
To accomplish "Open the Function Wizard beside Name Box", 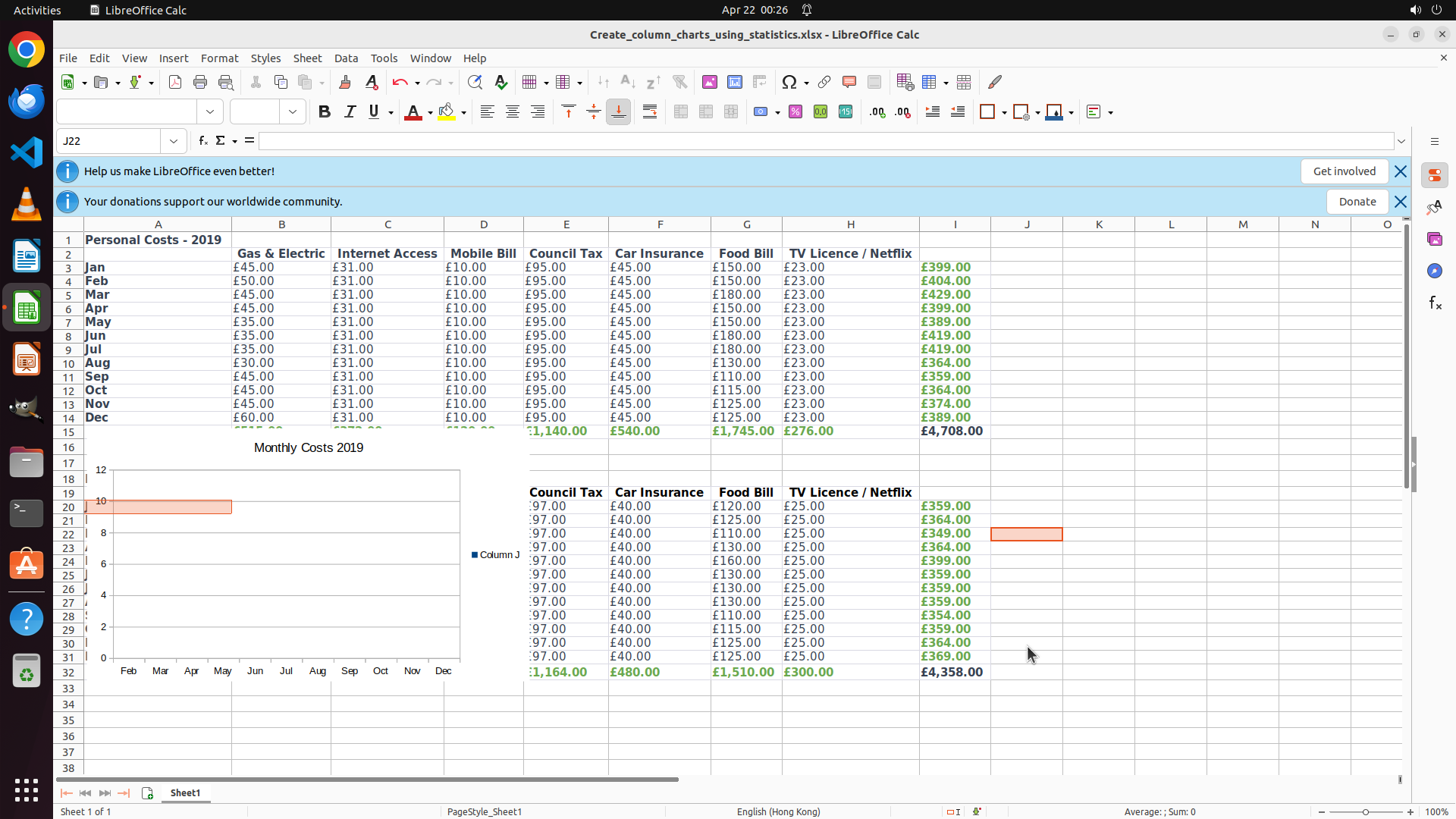I will point(202,141).
